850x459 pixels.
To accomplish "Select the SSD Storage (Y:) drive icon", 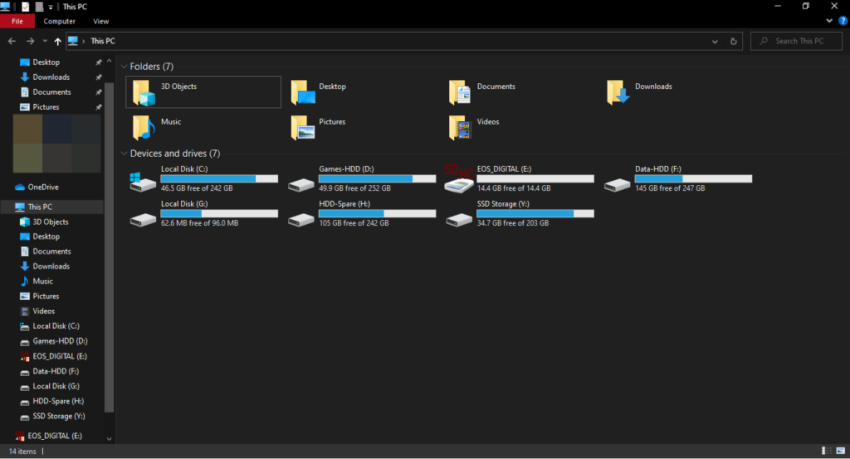I will [x=459, y=219].
